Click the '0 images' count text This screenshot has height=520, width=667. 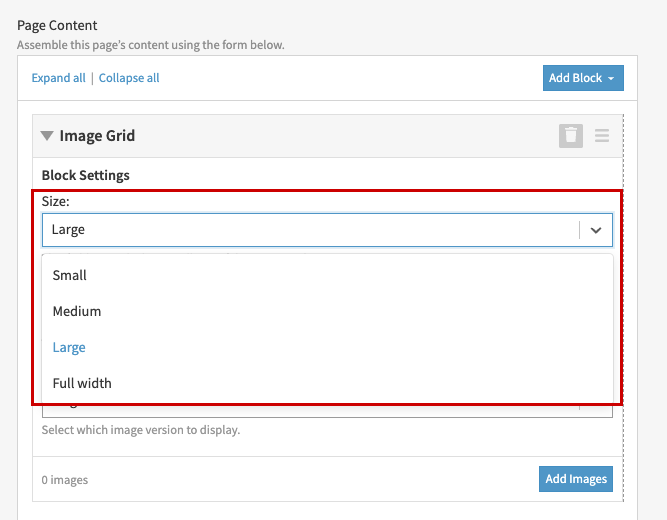(65, 480)
